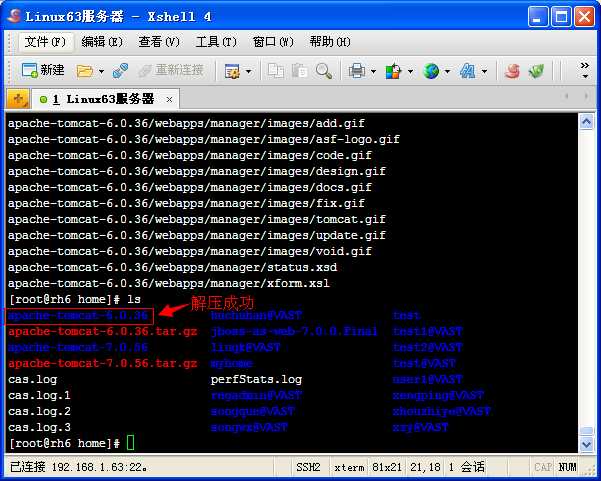
Task: Maximize the Xshell window
Action: click(x=562, y=17)
